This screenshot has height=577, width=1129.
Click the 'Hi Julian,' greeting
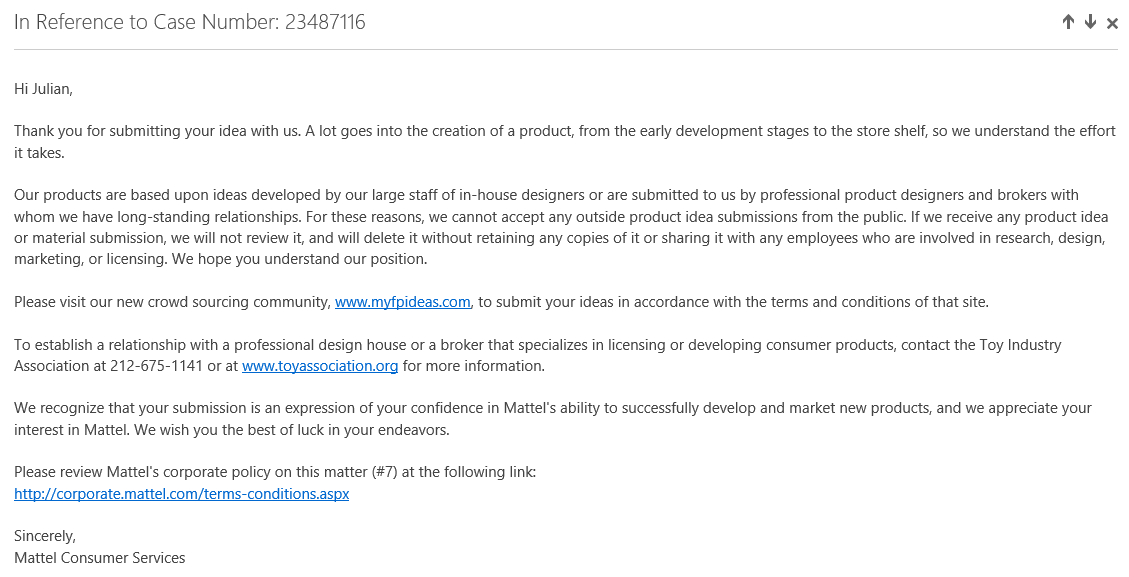click(43, 89)
